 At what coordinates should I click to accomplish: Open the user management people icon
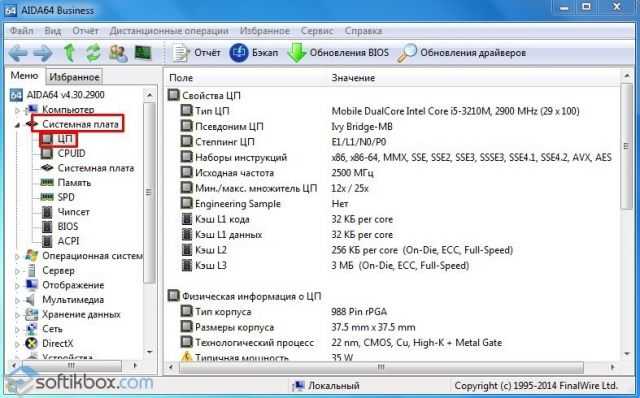click(x=118, y=53)
